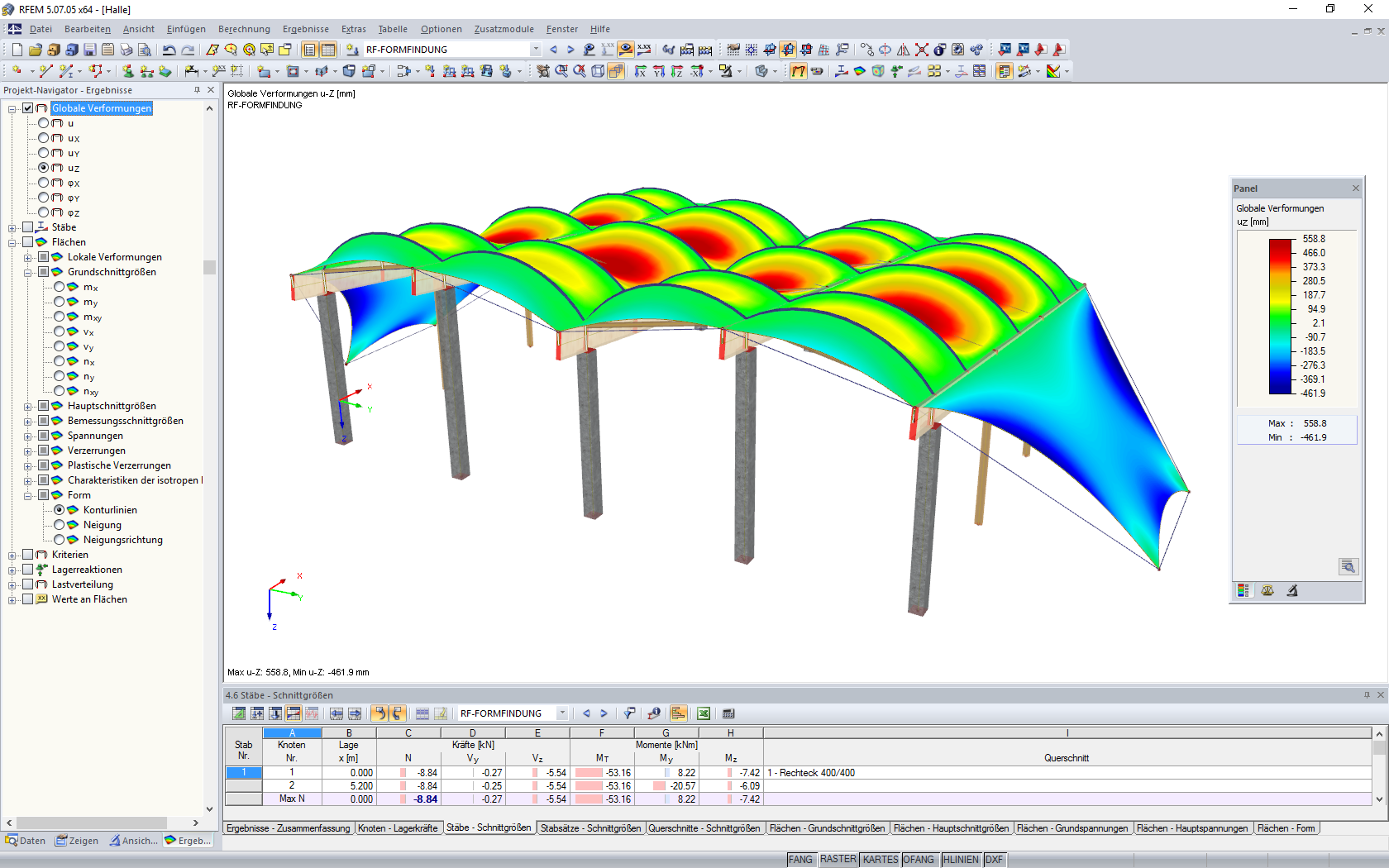Image resolution: width=1389 pixels, height=868 pixels.
Task: Expand the Kriterien tree node
Action: pos(12,555)
